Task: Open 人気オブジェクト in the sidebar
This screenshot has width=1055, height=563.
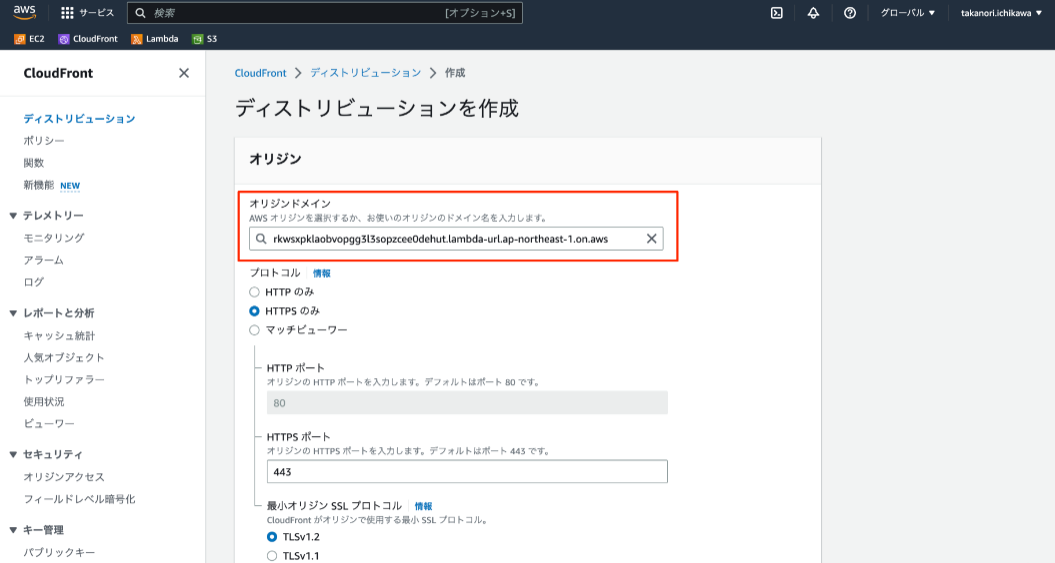Action: pyautogui.click(x=64, y=357)
